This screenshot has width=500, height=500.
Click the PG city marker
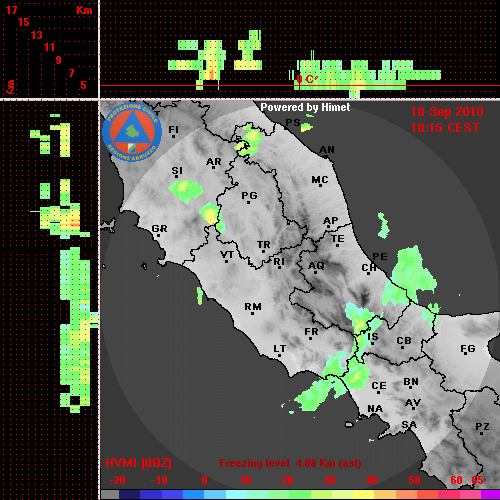tap(248, 202)
